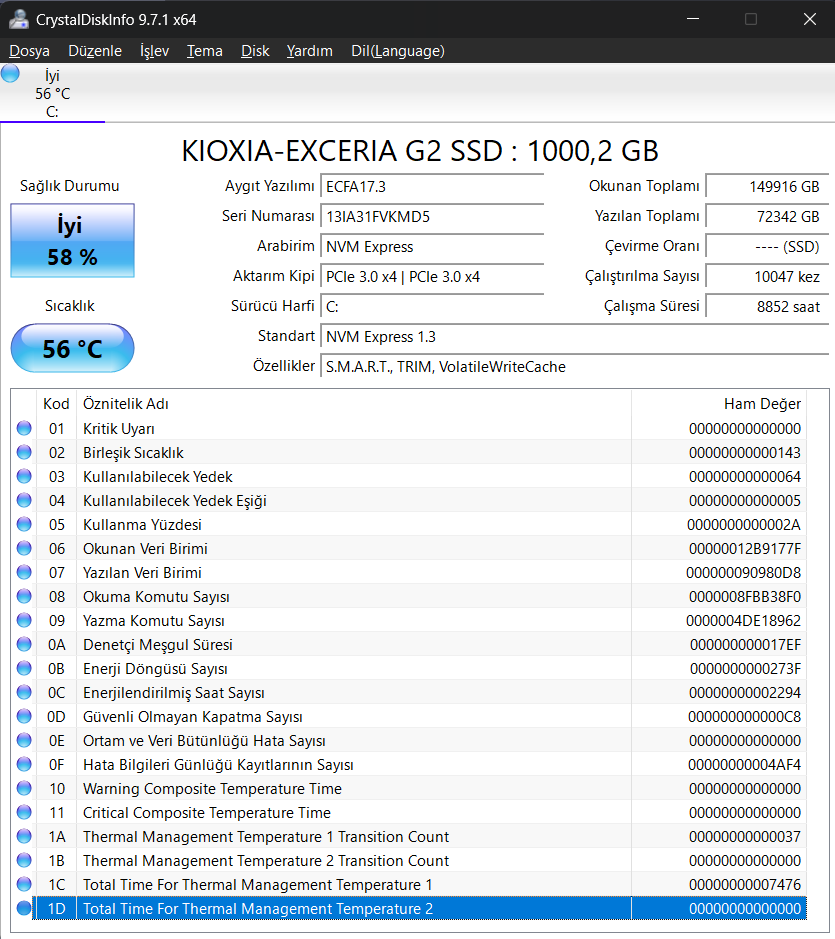
Task: Click raw value 00000090980D8
Action: (x=743, y=573)
